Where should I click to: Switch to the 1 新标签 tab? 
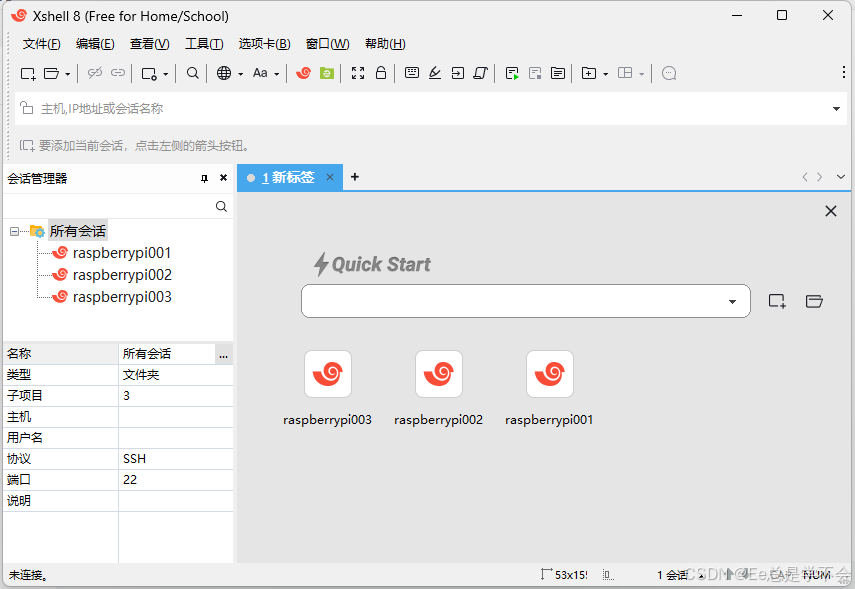(x=288, y=177)
